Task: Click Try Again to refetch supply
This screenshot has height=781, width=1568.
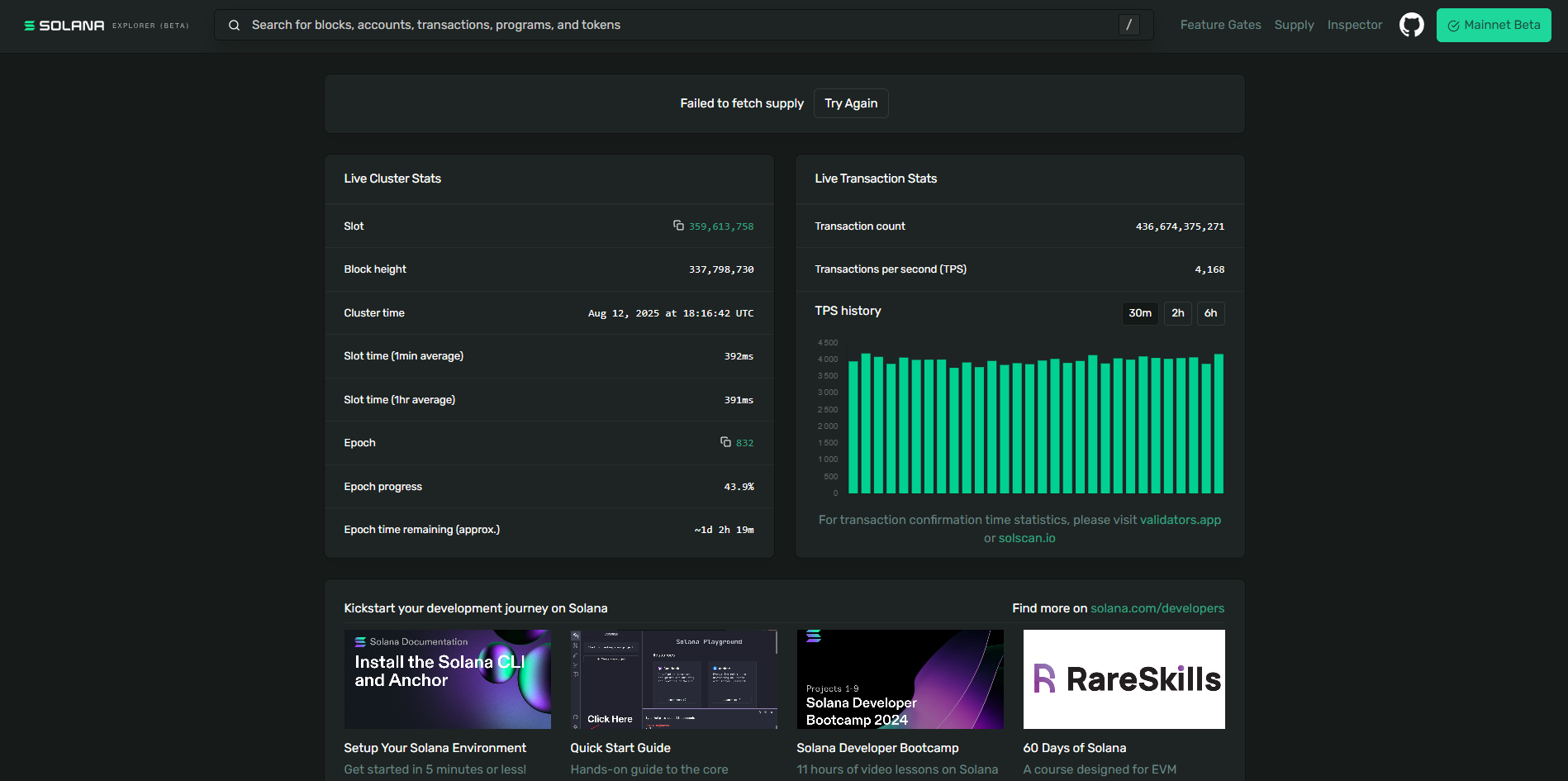Action: [x=851, y=103]
